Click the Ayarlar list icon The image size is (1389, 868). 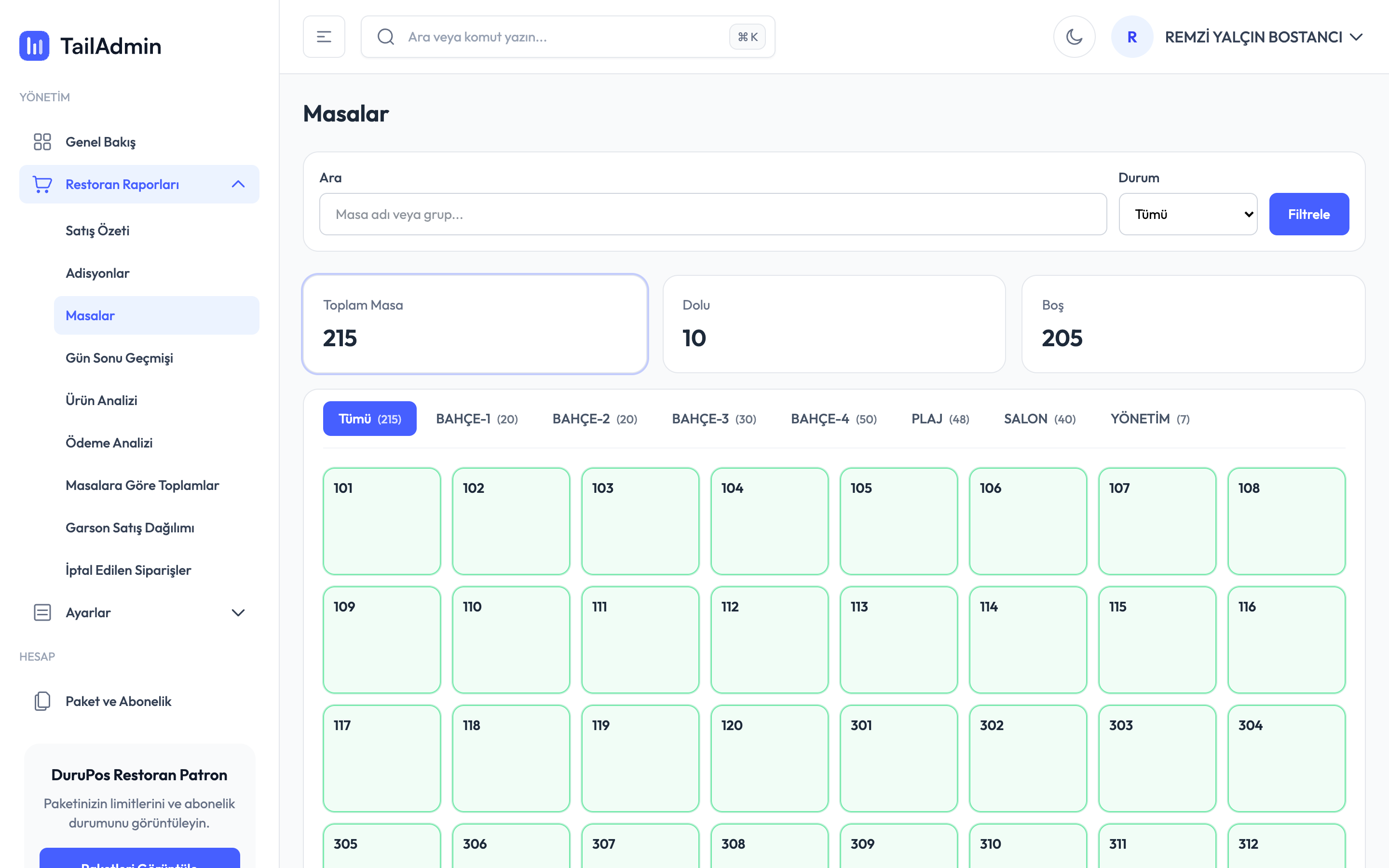(x=42, y=612)
